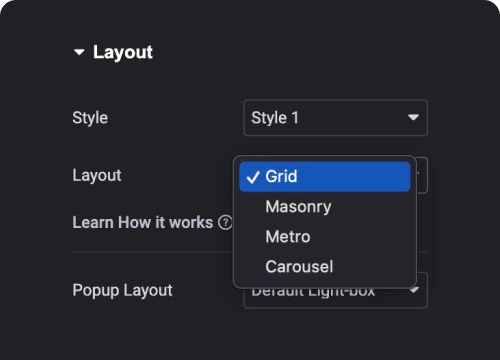Click the Popup Layout label

coord(122,290)
